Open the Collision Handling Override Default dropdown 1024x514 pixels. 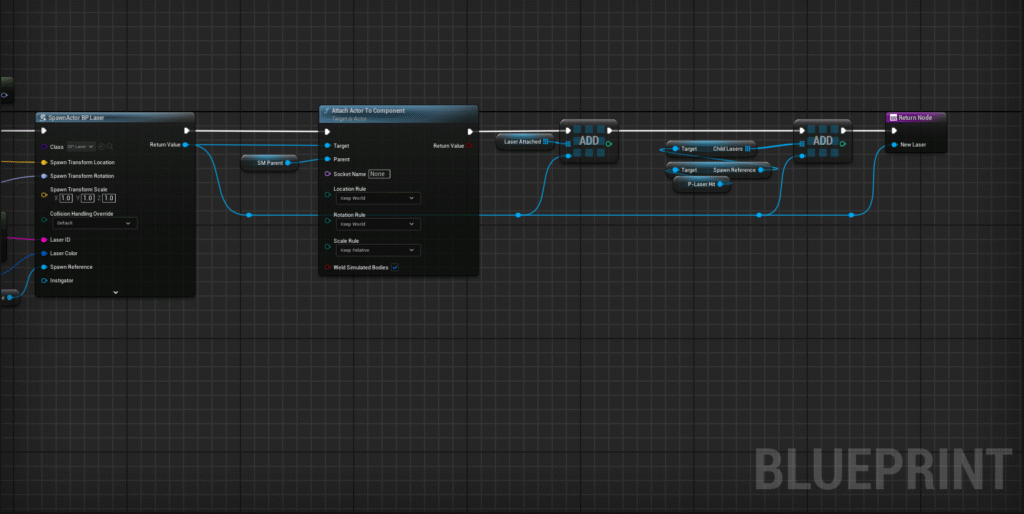(x=94, y=223)
